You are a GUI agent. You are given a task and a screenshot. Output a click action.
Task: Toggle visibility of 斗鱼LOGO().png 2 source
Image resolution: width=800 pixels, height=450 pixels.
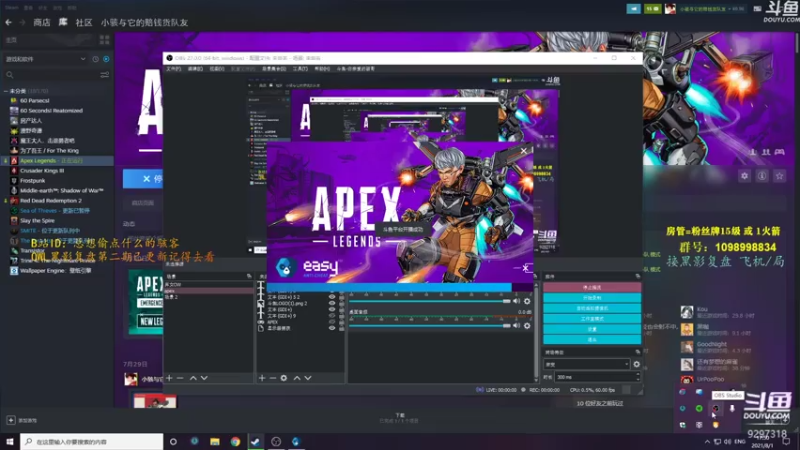click(x=332, y=303)
